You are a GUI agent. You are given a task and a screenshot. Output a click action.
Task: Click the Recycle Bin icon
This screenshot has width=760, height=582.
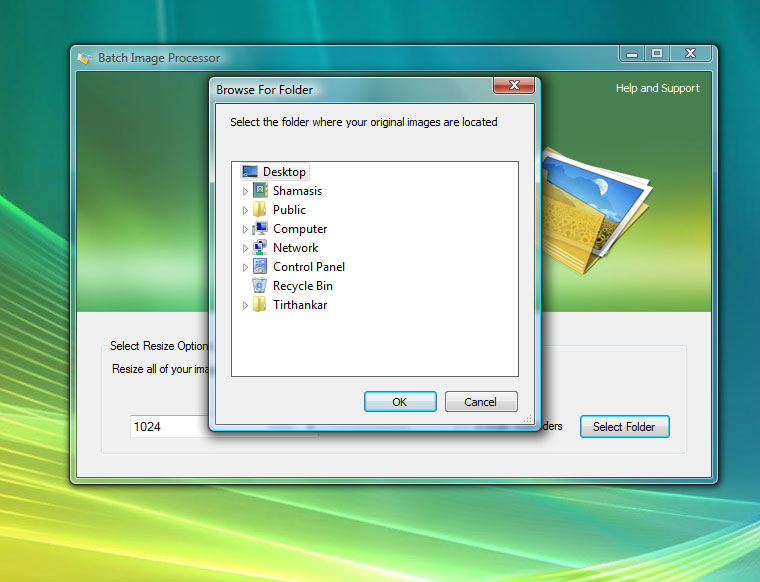tap(260, 286)
